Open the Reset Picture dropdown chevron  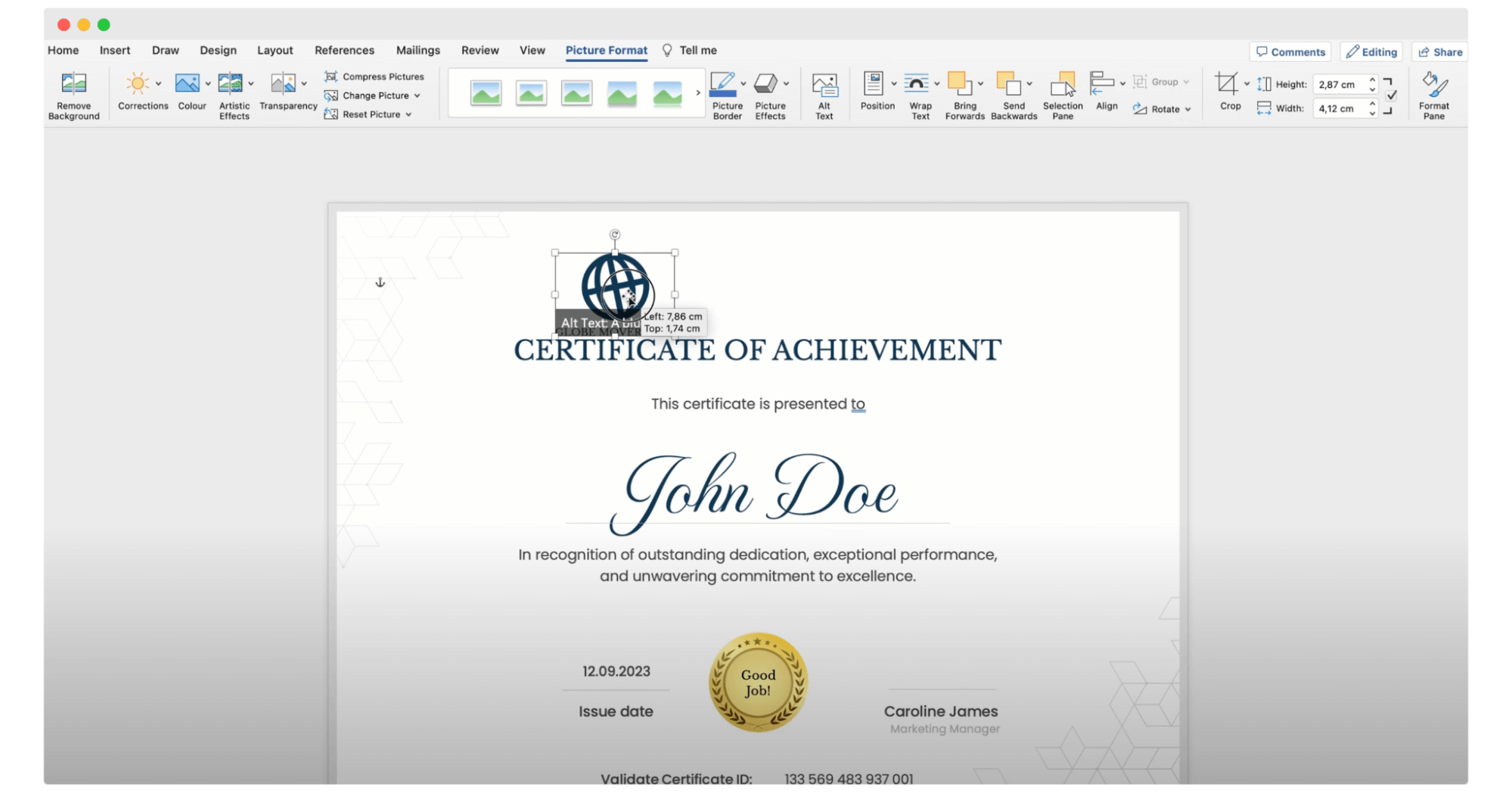coord(408,115)
